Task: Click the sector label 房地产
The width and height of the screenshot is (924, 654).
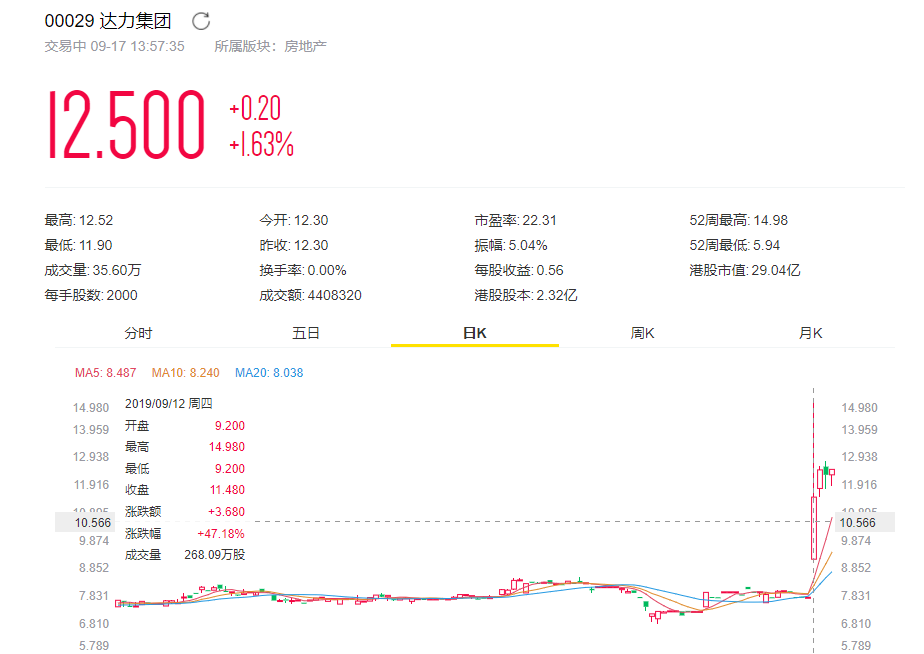Action: (x=305, y=46)
